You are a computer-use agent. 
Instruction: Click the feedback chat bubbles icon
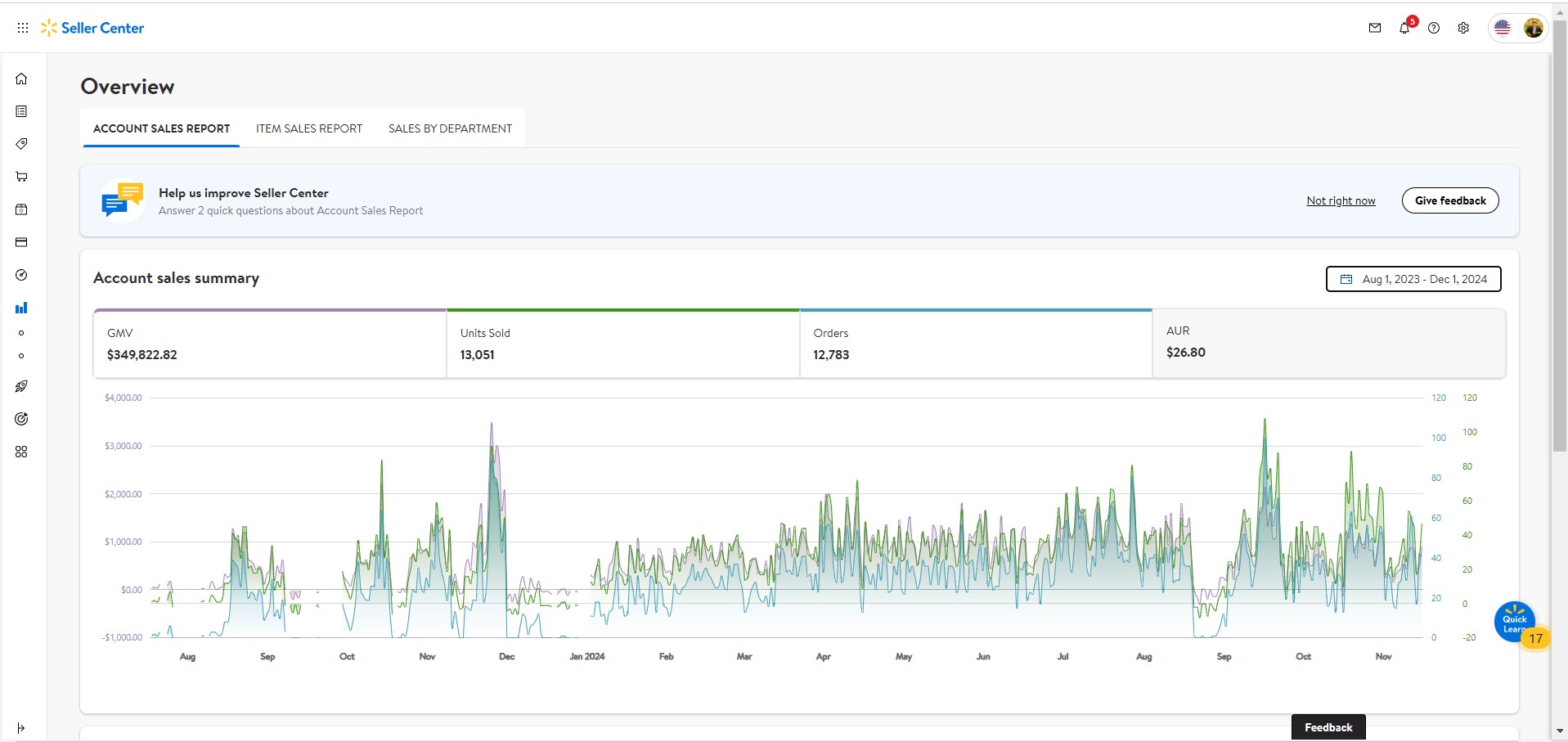pos(122,200)
